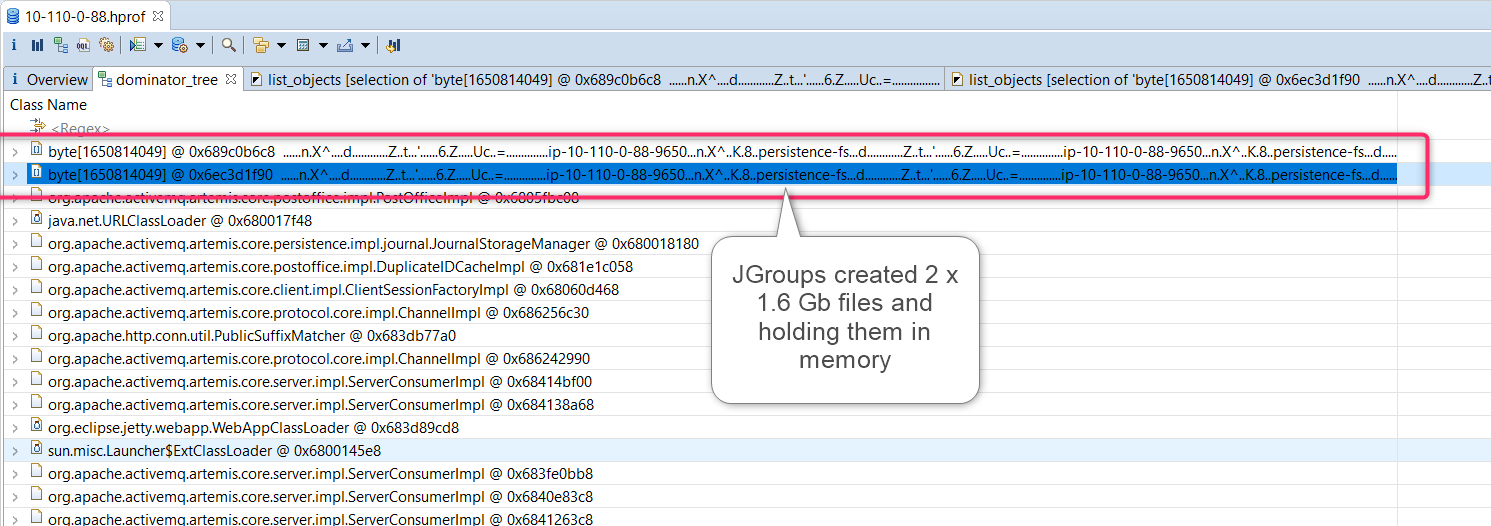
Task: Expand the JournalStorageManager node
Action: point(14,244)
